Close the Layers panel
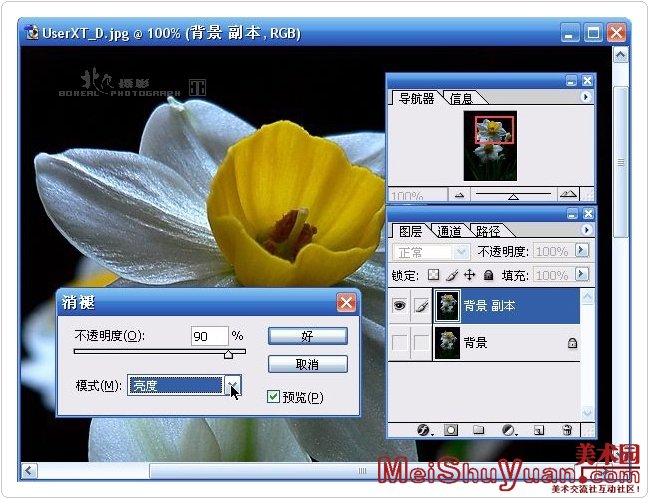 point(588,214)
